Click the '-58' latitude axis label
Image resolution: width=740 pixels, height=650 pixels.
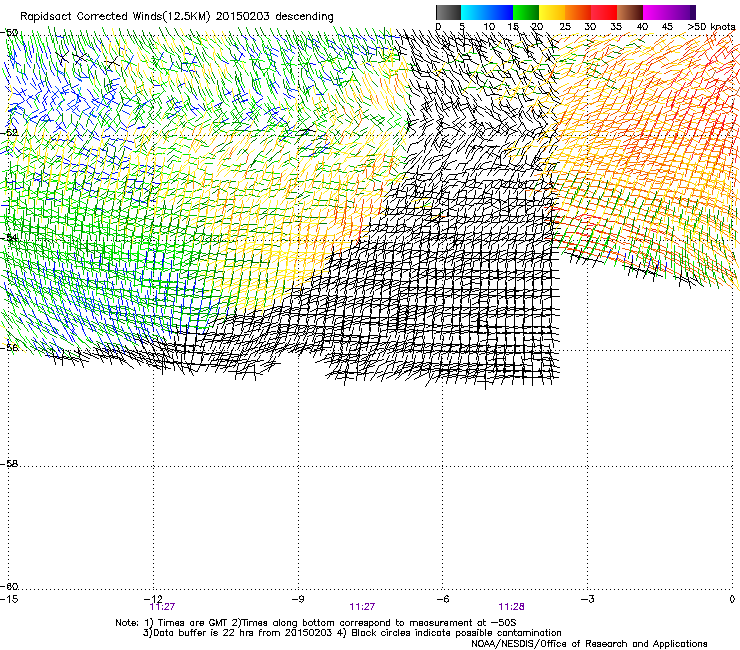[9, 464]
